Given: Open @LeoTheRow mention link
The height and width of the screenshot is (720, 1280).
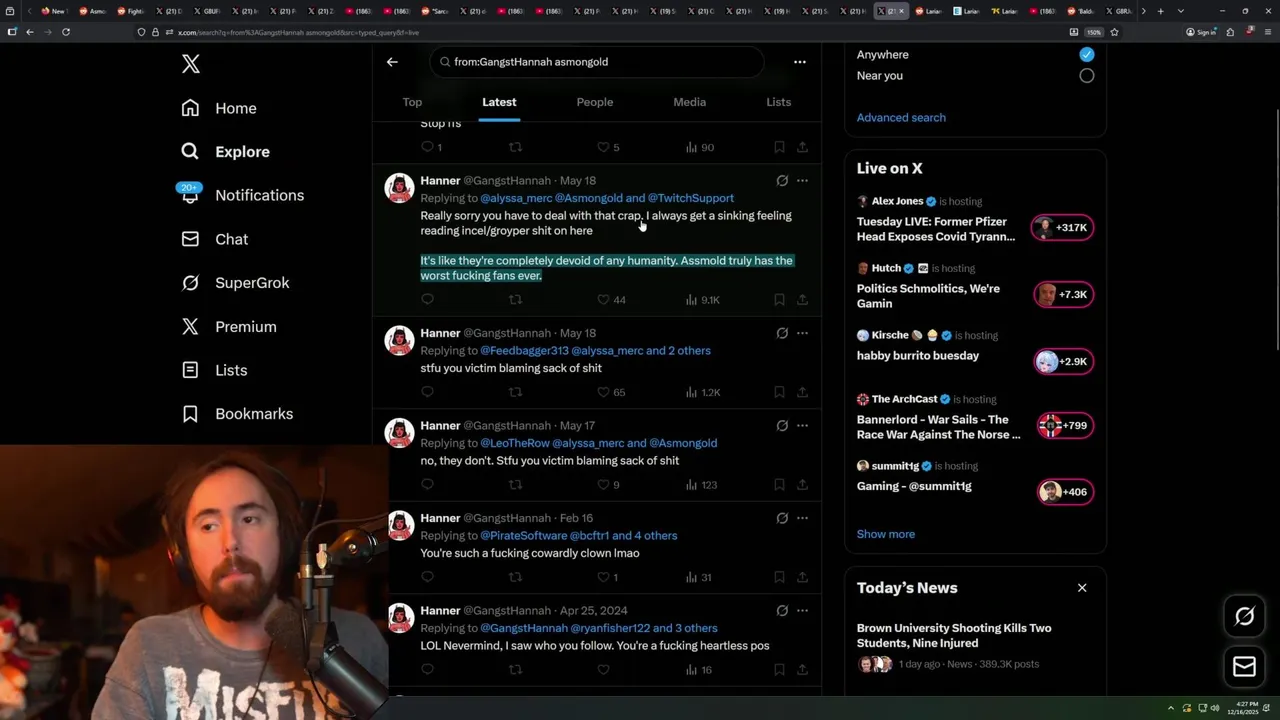Looking at the screenshot, I should click(514, 443).
